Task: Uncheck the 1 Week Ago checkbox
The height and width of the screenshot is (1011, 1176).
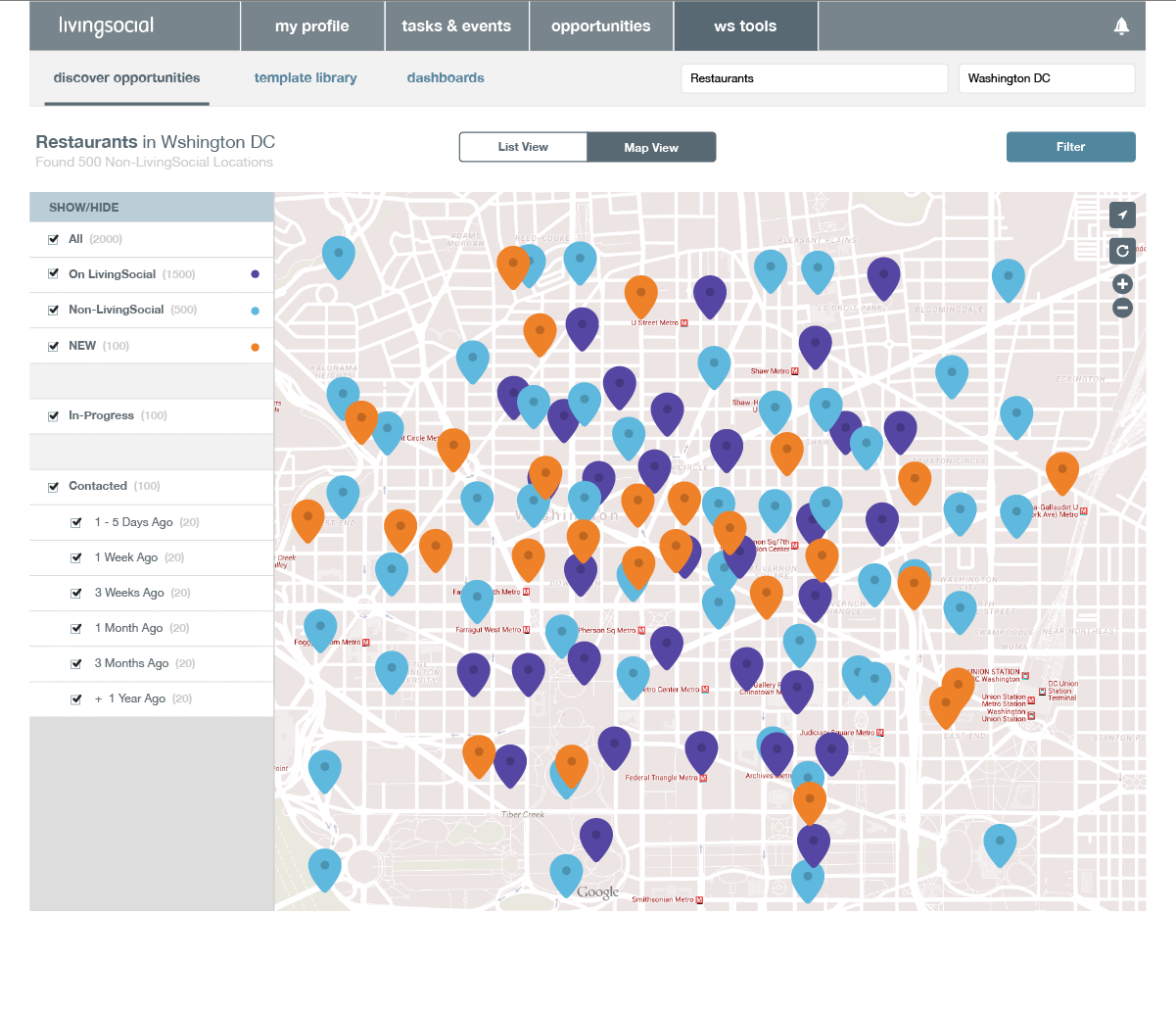Action: pyautogui.click(x=76, y=557)
